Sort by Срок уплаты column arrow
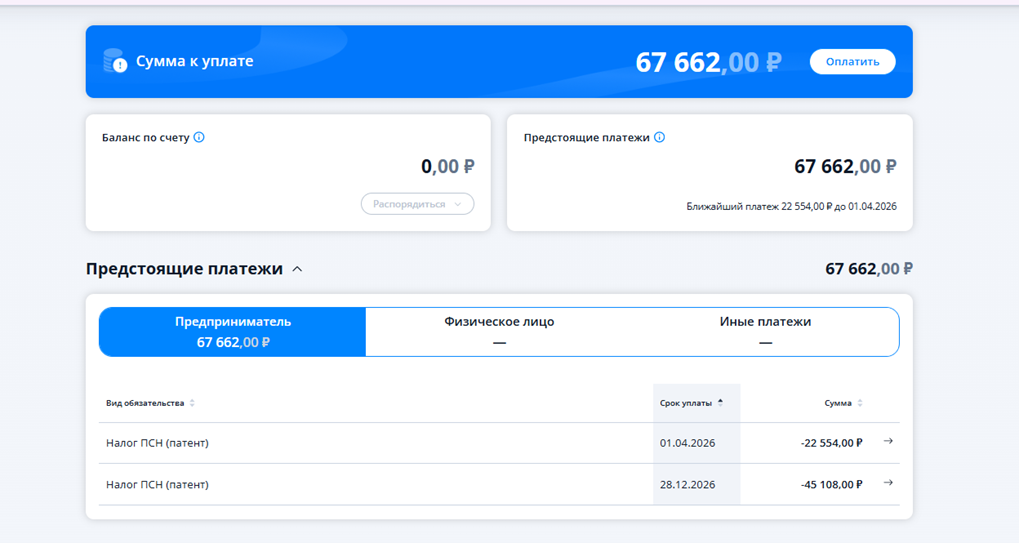 click(x=720, y=403)
